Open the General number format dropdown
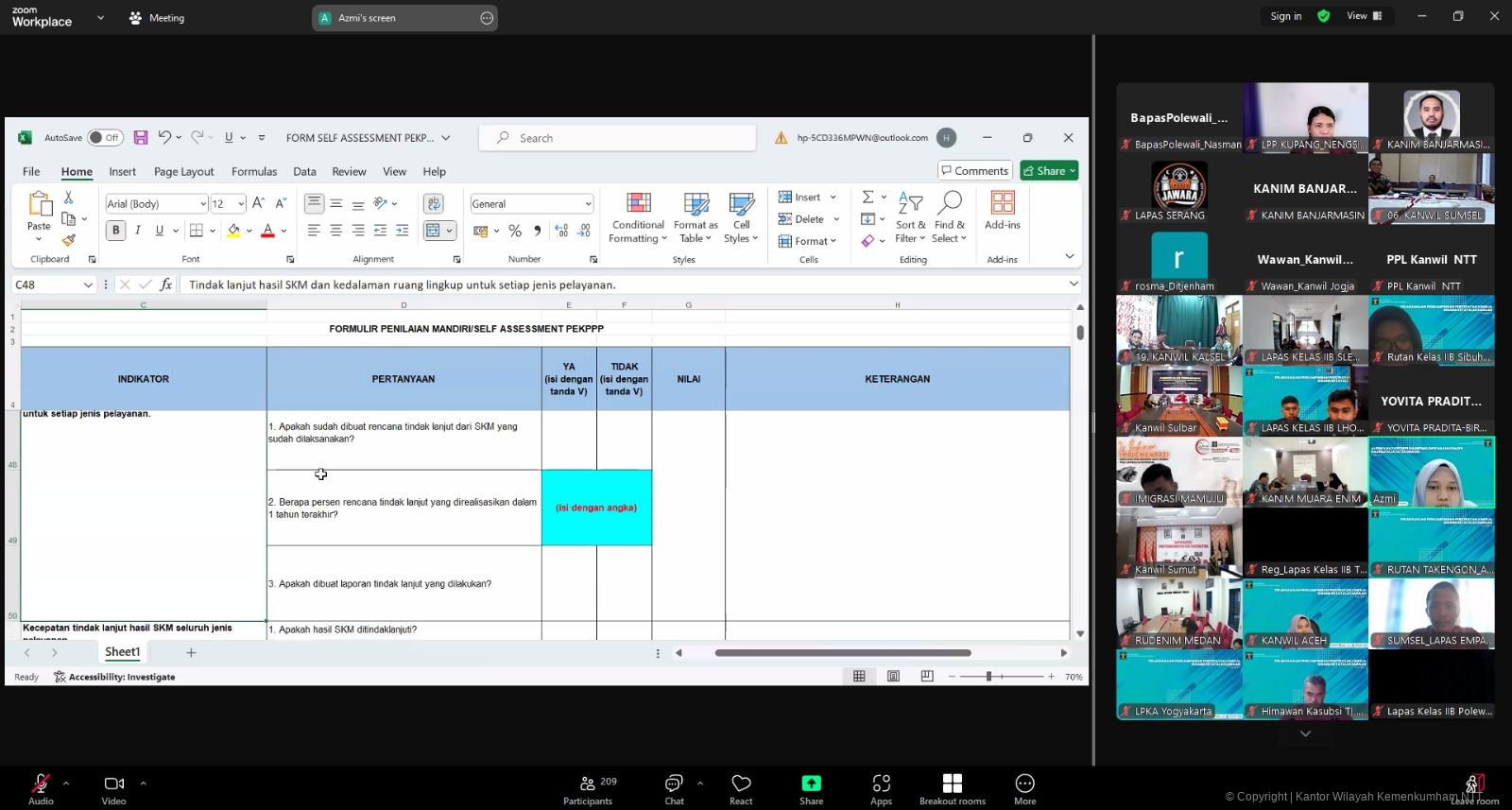 [588, 204]
